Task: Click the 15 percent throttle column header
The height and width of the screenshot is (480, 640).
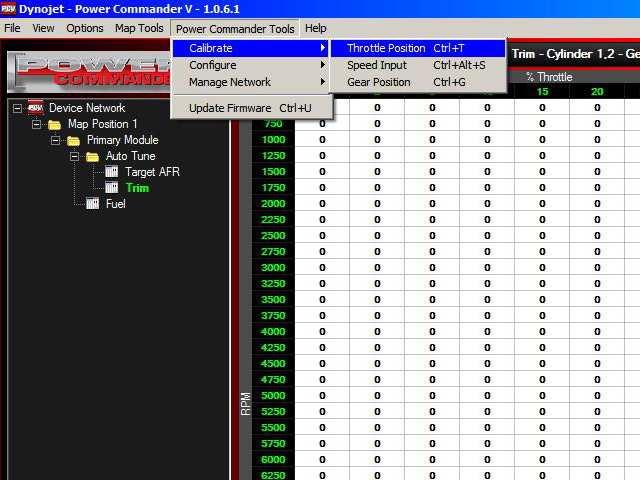Action: 542,91
